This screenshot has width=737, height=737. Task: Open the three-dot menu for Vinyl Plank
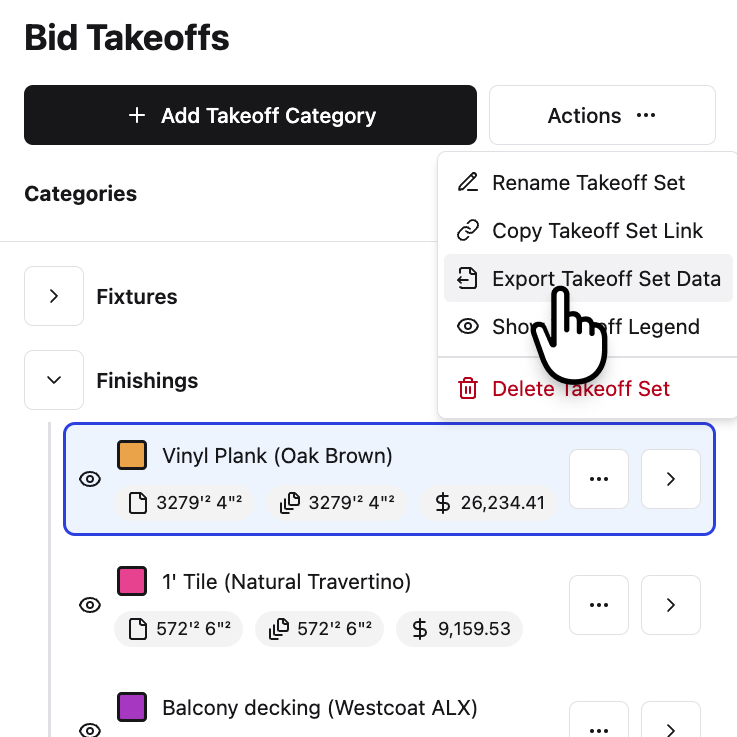[599, 479]
